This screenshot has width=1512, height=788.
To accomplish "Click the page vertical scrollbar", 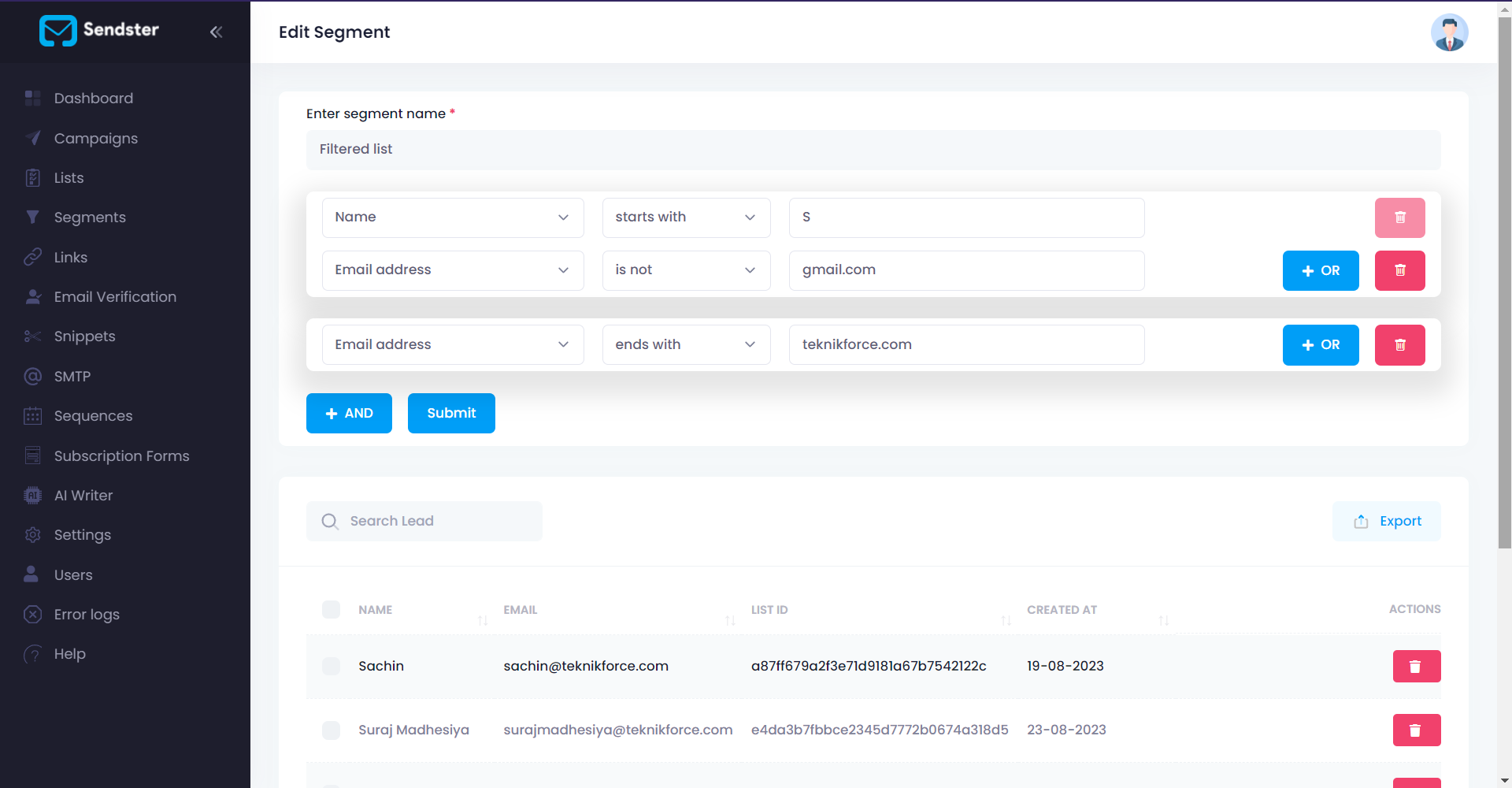I will click(x=1504, y=284).
